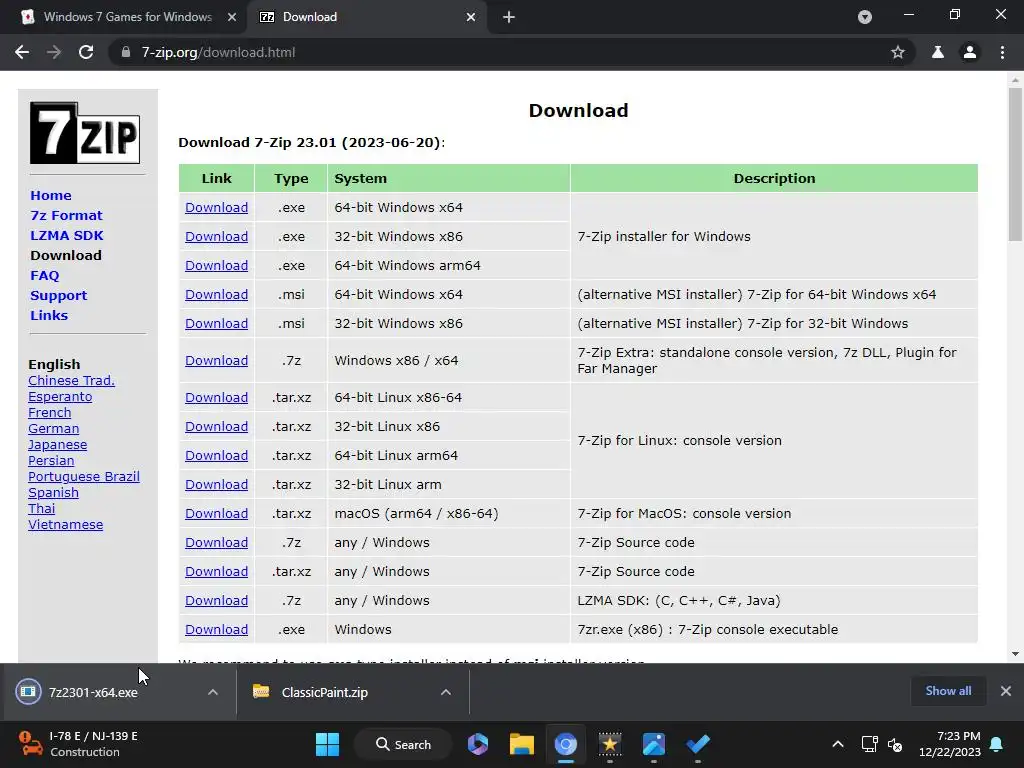This screenshot has width=1024, height=768.
Task: Switch language to Vietnamese
Action: click(65, 525)
